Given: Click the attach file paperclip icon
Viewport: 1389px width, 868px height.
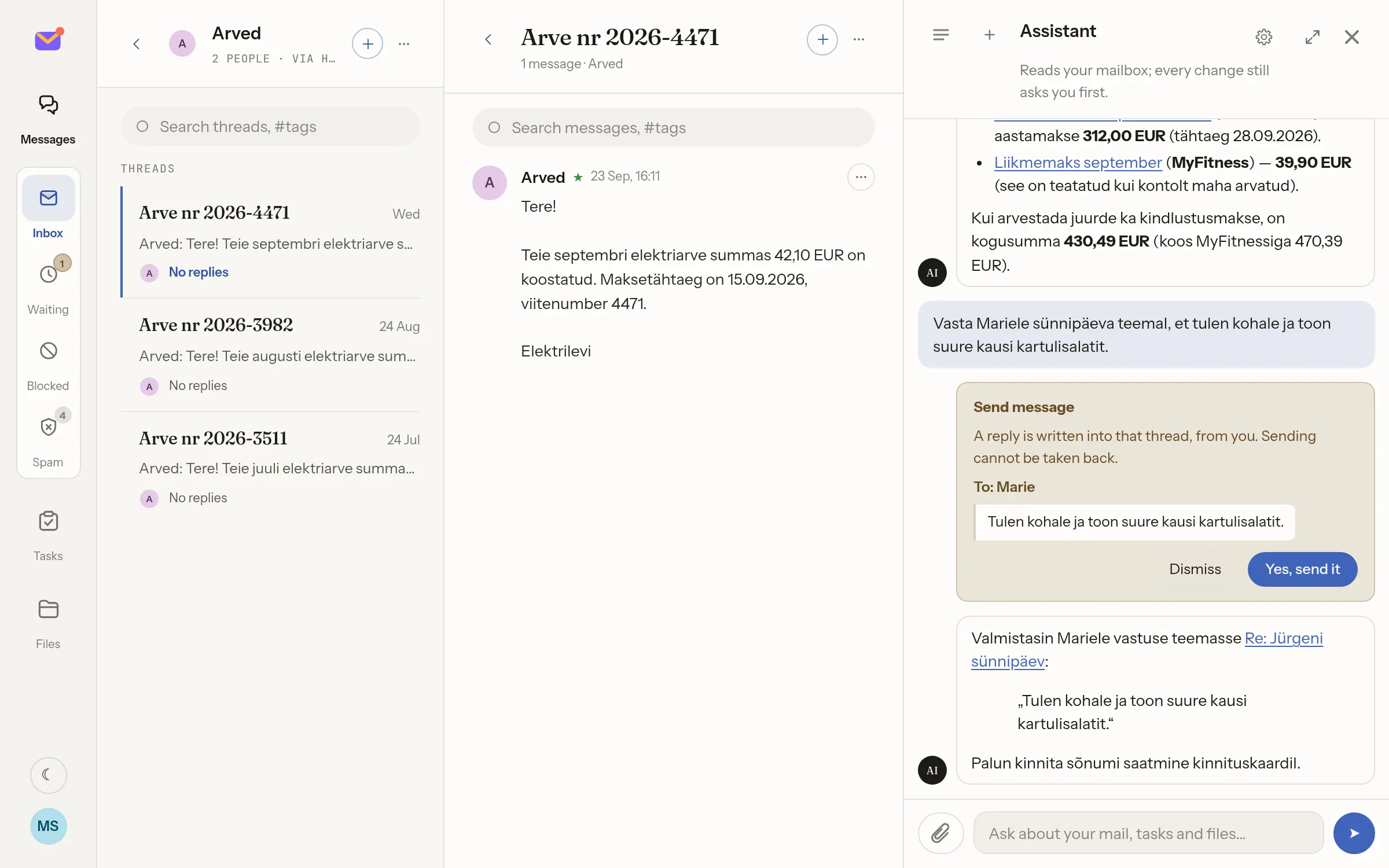Looking at the screenshot, I should 940,833.
